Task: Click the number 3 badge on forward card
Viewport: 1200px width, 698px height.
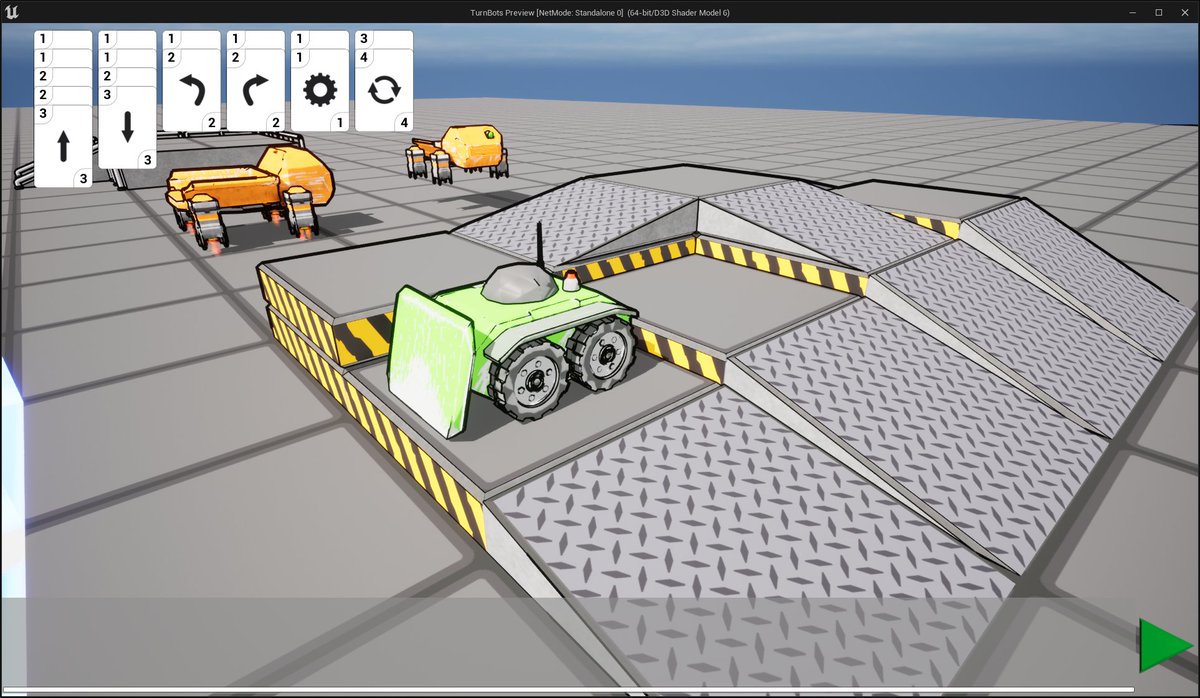Action: click(x=82, y=178)
